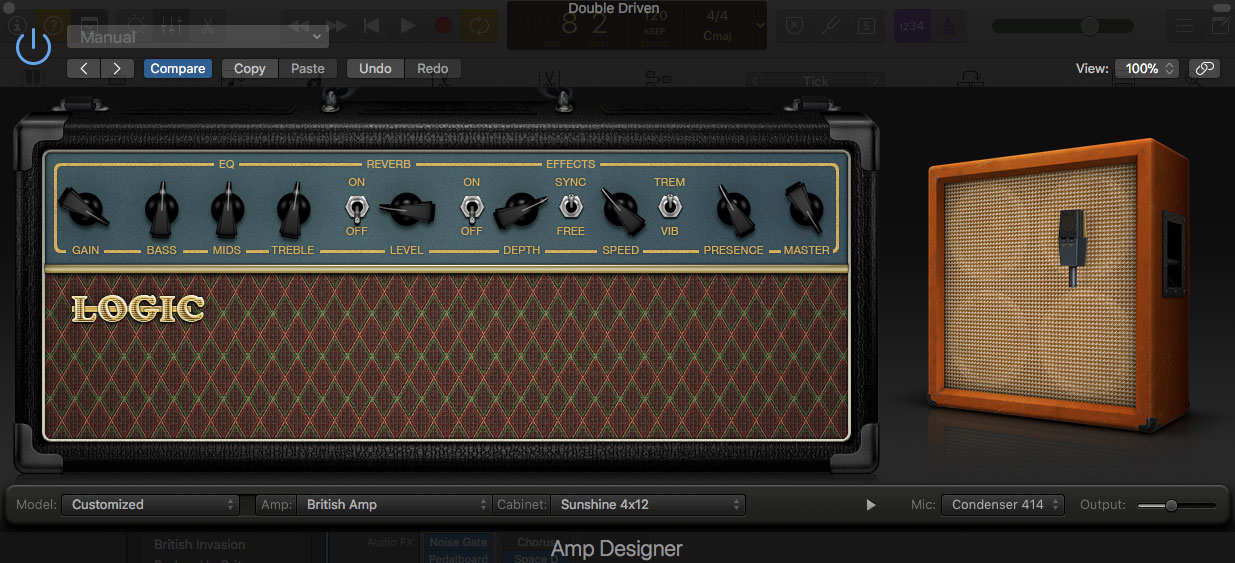Open the Cabinet dropdown showing Sunshine 4x12
Screen dimensions: 1235x563
click(x=648, y=505)
